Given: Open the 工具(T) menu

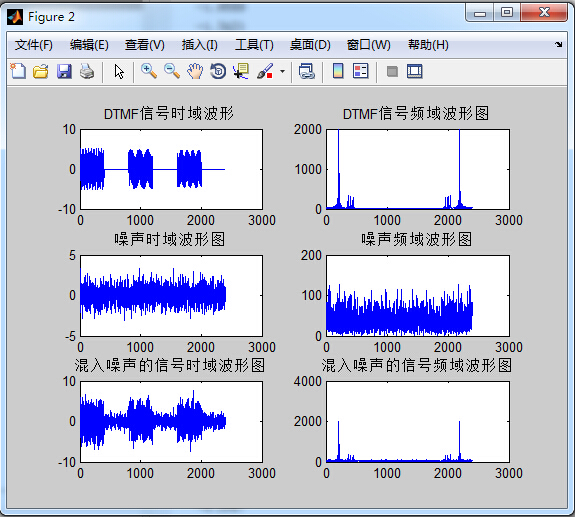Looking at the screenshot, I should [x=254, y=45].
